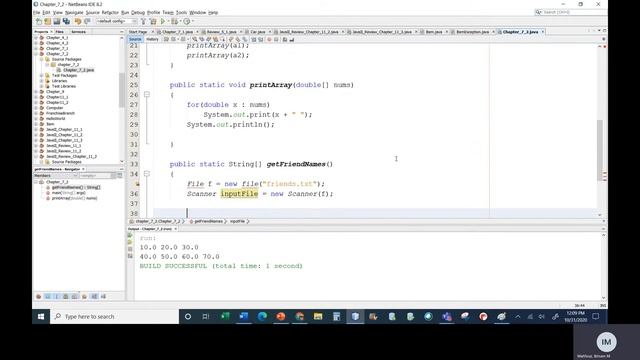Rerun program using output panel green arrows
Image resolution: width=640 pixels, height=360 pixels.
[130, 235]
